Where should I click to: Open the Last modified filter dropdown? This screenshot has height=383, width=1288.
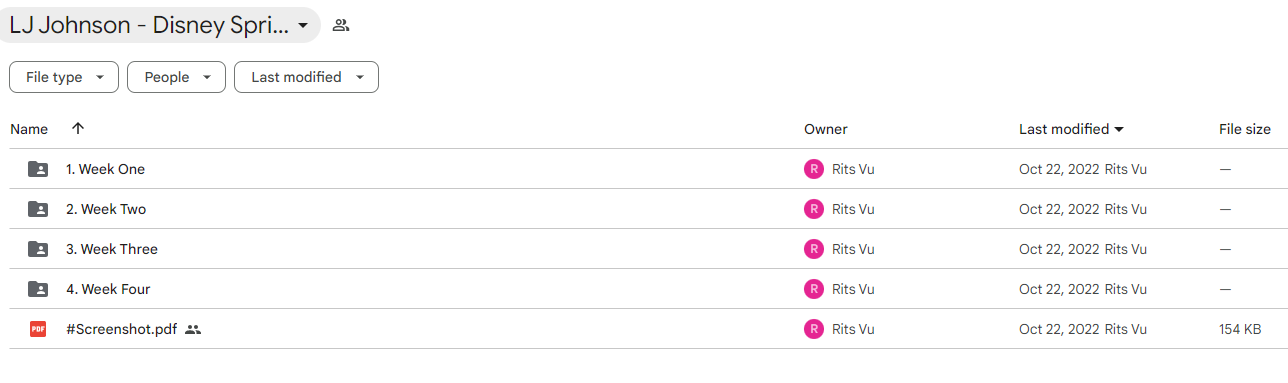(x=306, y=77)
